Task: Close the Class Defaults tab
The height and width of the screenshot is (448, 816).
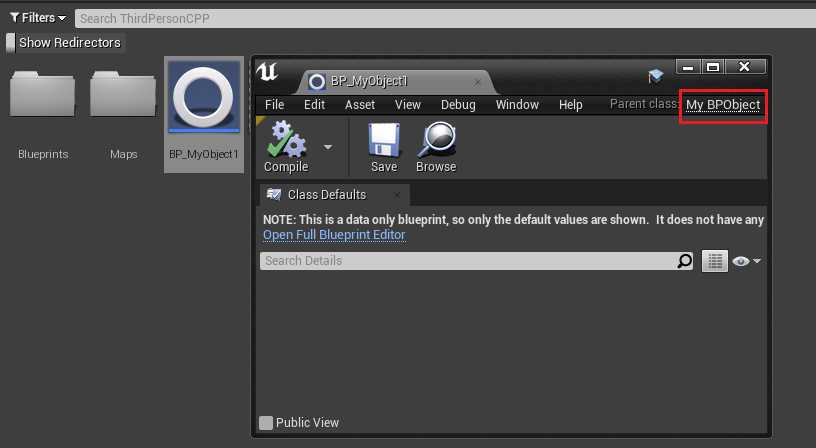Action: click(x=397, y=195)
